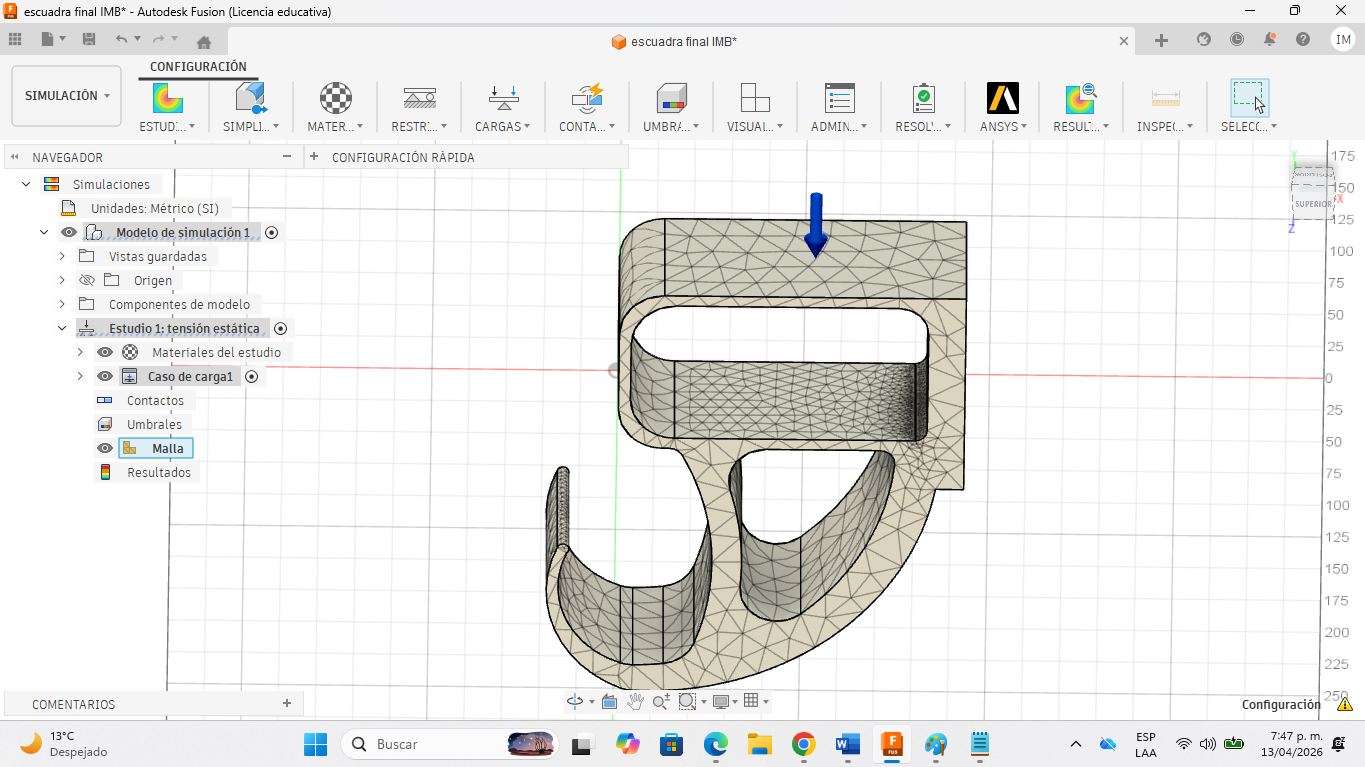Select the Restricciones tool icon

pos(419,98)
